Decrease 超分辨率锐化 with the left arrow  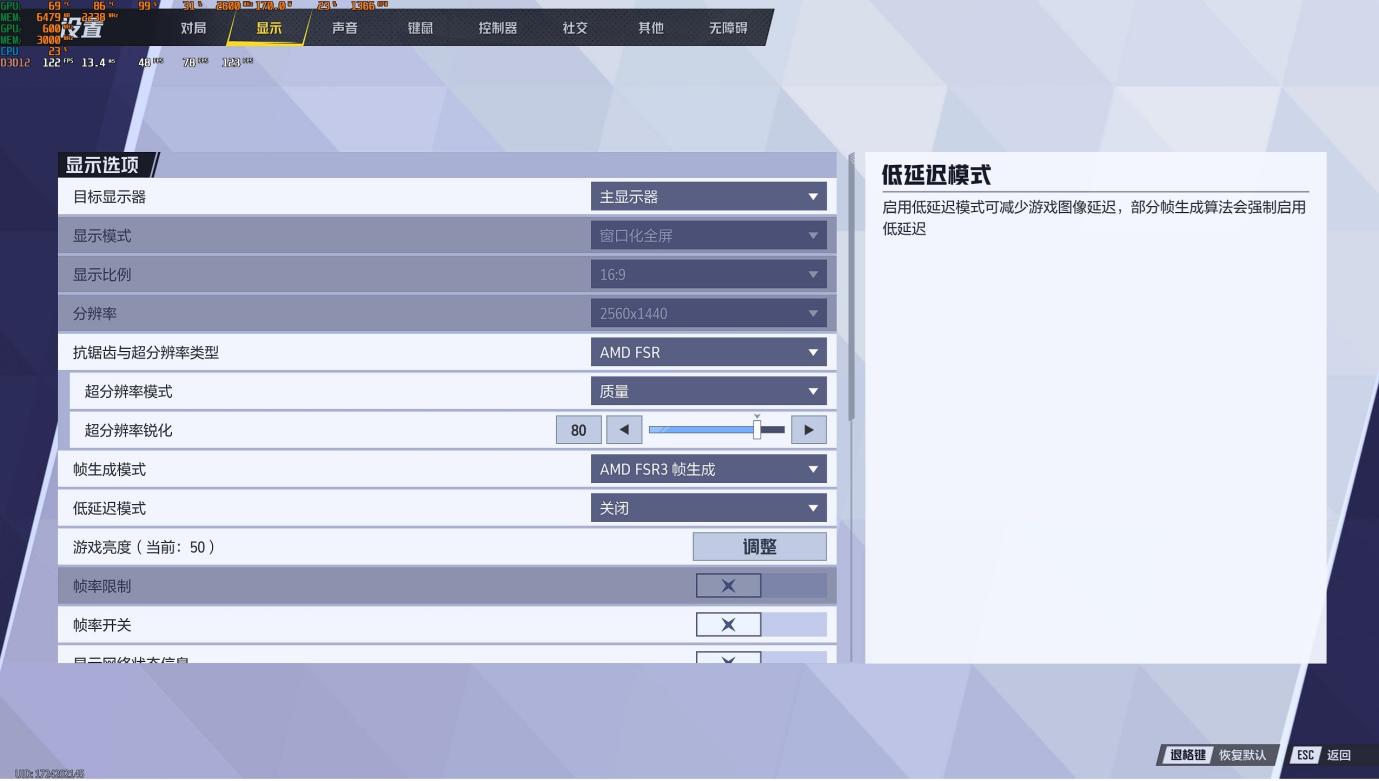[624, 431]
